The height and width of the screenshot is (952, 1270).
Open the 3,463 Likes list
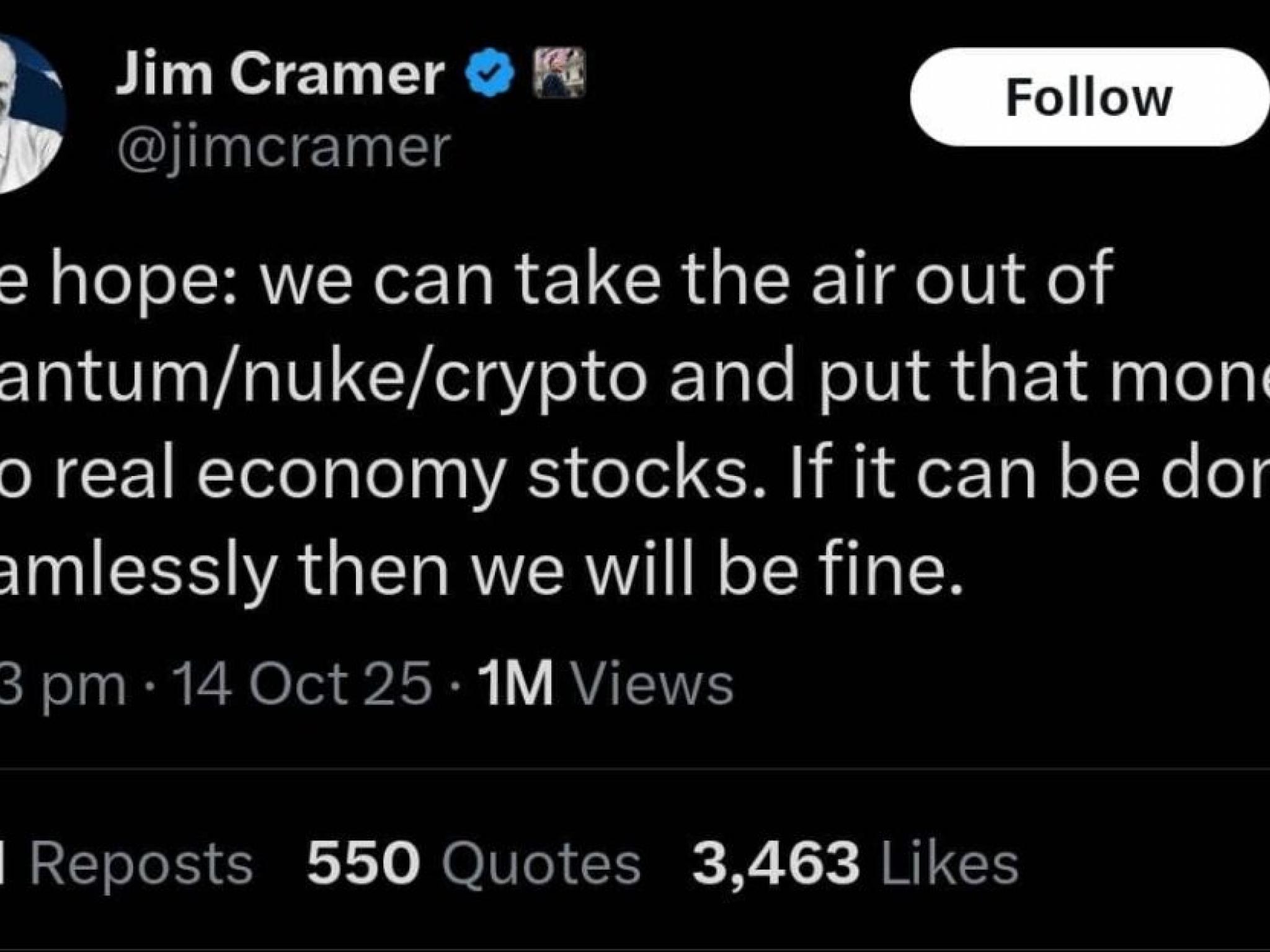tap(856, 863)
